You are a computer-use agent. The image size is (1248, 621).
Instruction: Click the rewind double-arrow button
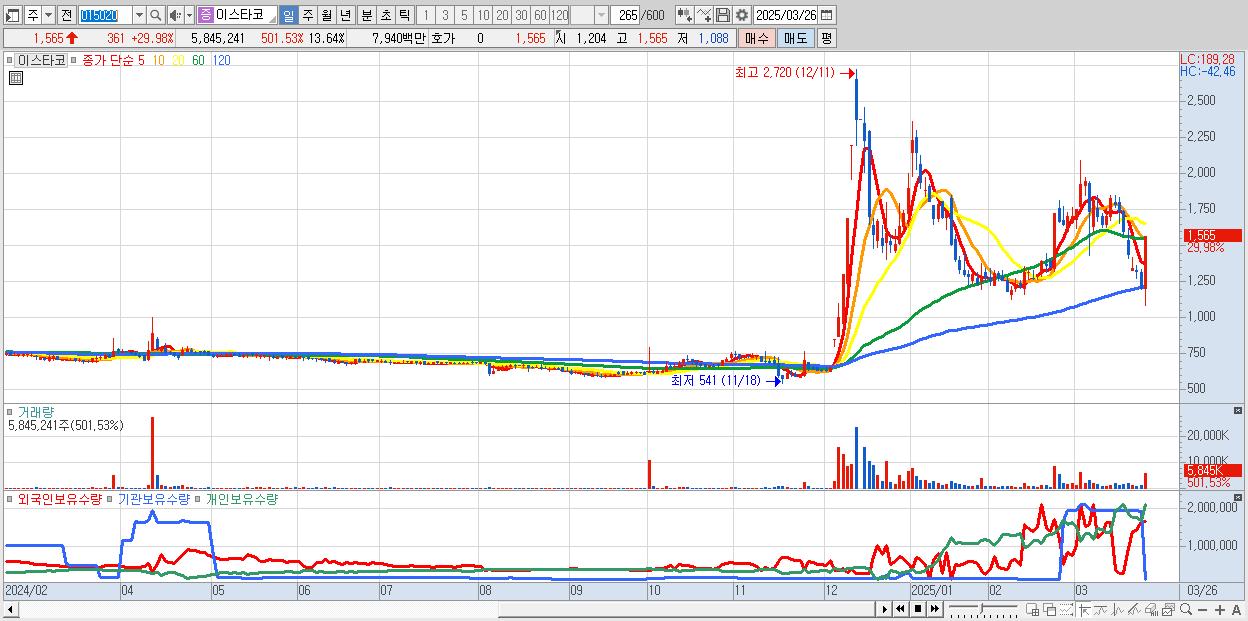point(900,609)
